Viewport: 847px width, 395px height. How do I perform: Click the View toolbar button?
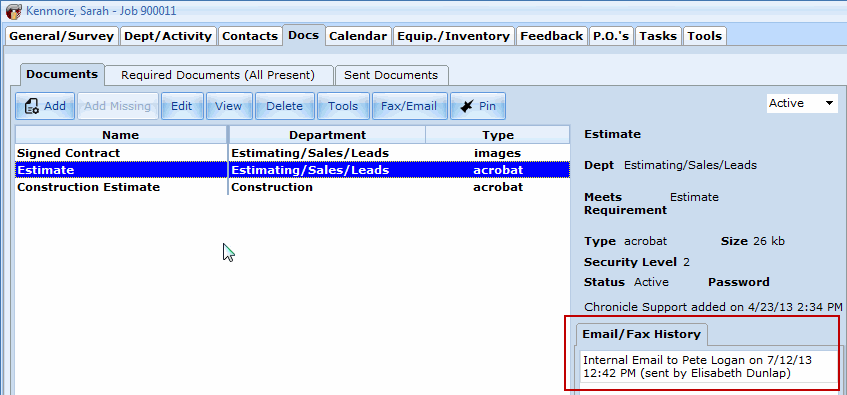tap(228, 106)
